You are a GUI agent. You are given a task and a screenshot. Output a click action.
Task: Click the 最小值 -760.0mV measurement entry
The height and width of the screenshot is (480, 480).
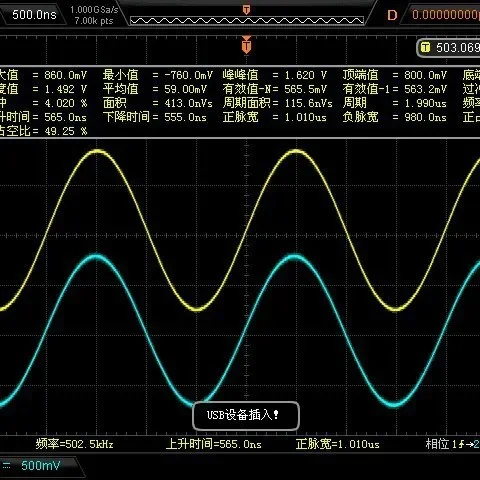click(x=158, y=75)
